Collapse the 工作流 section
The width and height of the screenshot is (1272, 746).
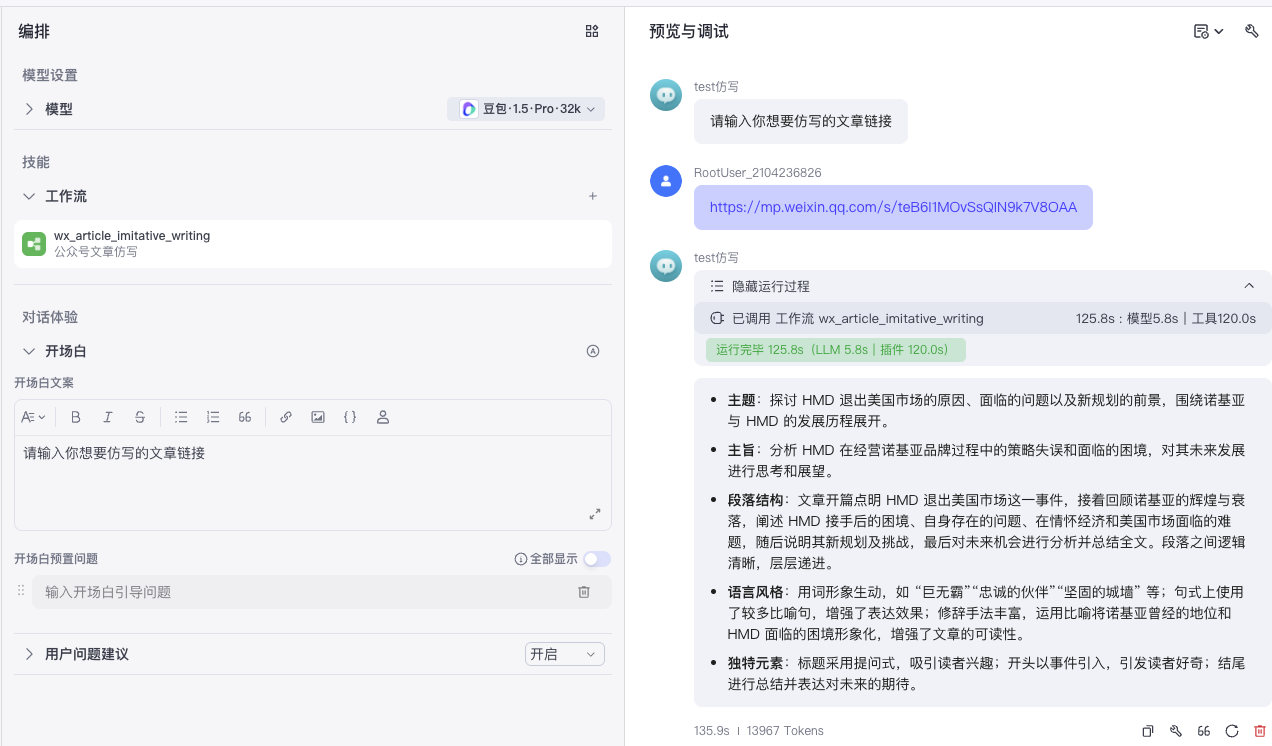pyautogui.click(x=29, y=196)
